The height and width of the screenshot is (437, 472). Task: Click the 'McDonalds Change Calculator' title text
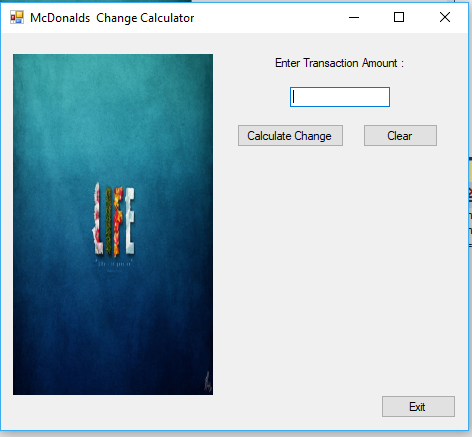112,18
